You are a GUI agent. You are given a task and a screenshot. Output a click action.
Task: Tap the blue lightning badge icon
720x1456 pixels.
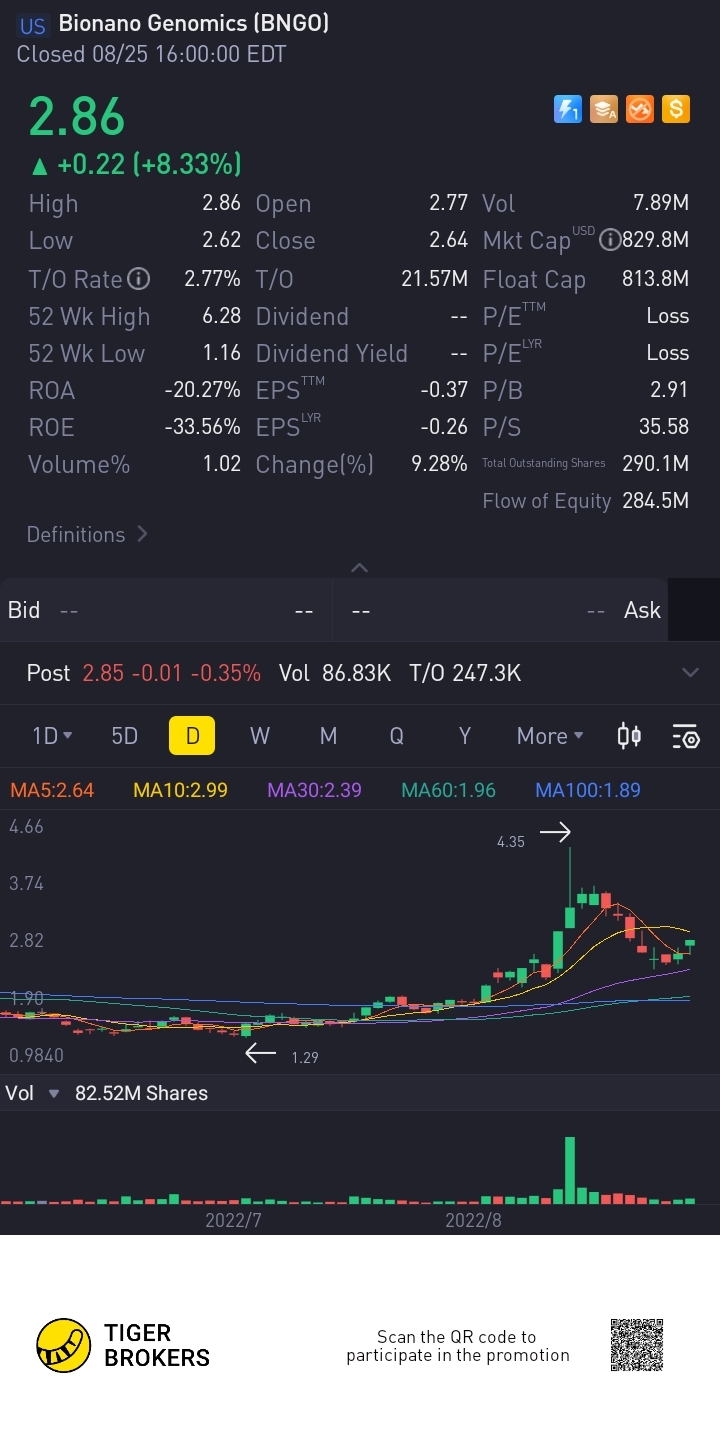[568, 109]
